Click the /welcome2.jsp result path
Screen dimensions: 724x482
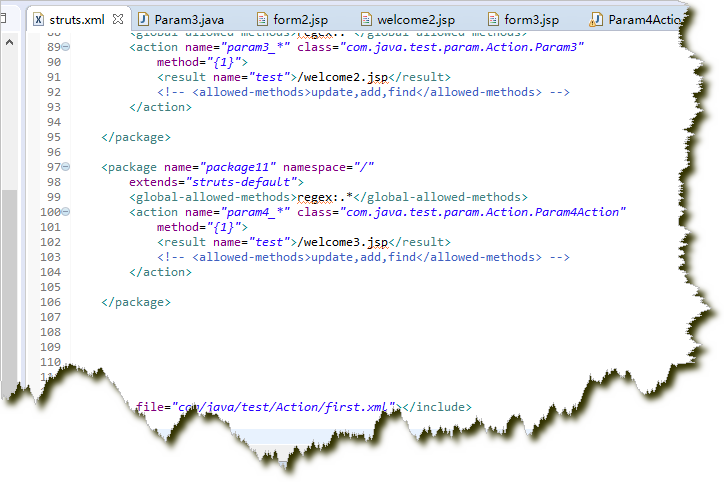click(343, 77)
